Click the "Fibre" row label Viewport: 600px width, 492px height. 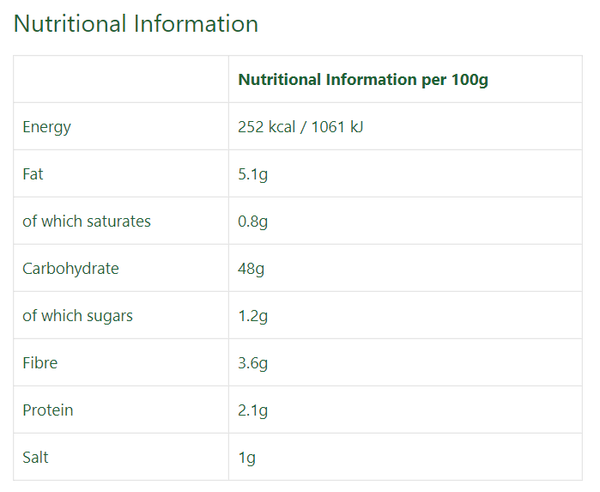tap(40, 363)
